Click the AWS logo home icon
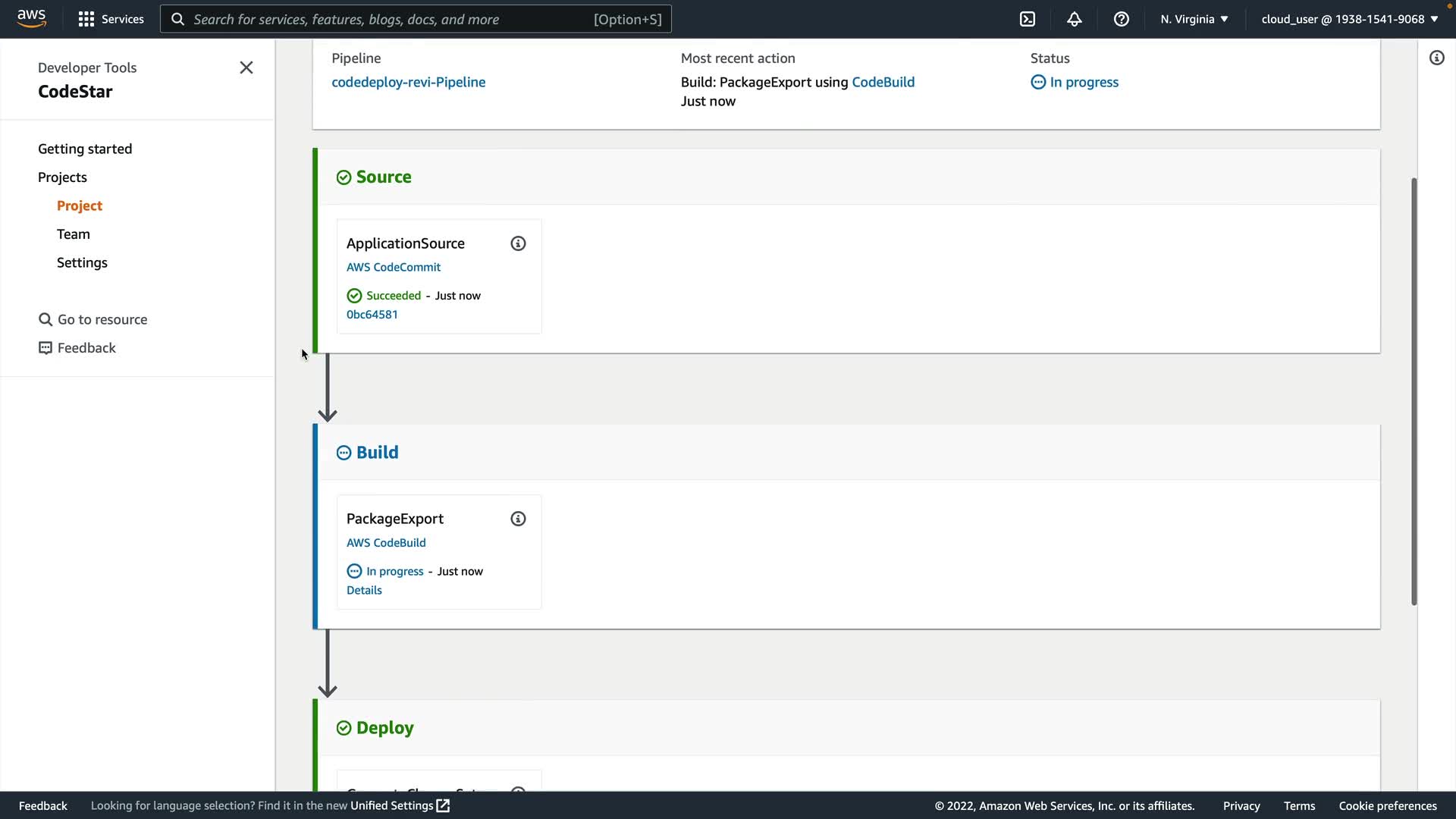 pyautogui.click(x=32, y=18)
